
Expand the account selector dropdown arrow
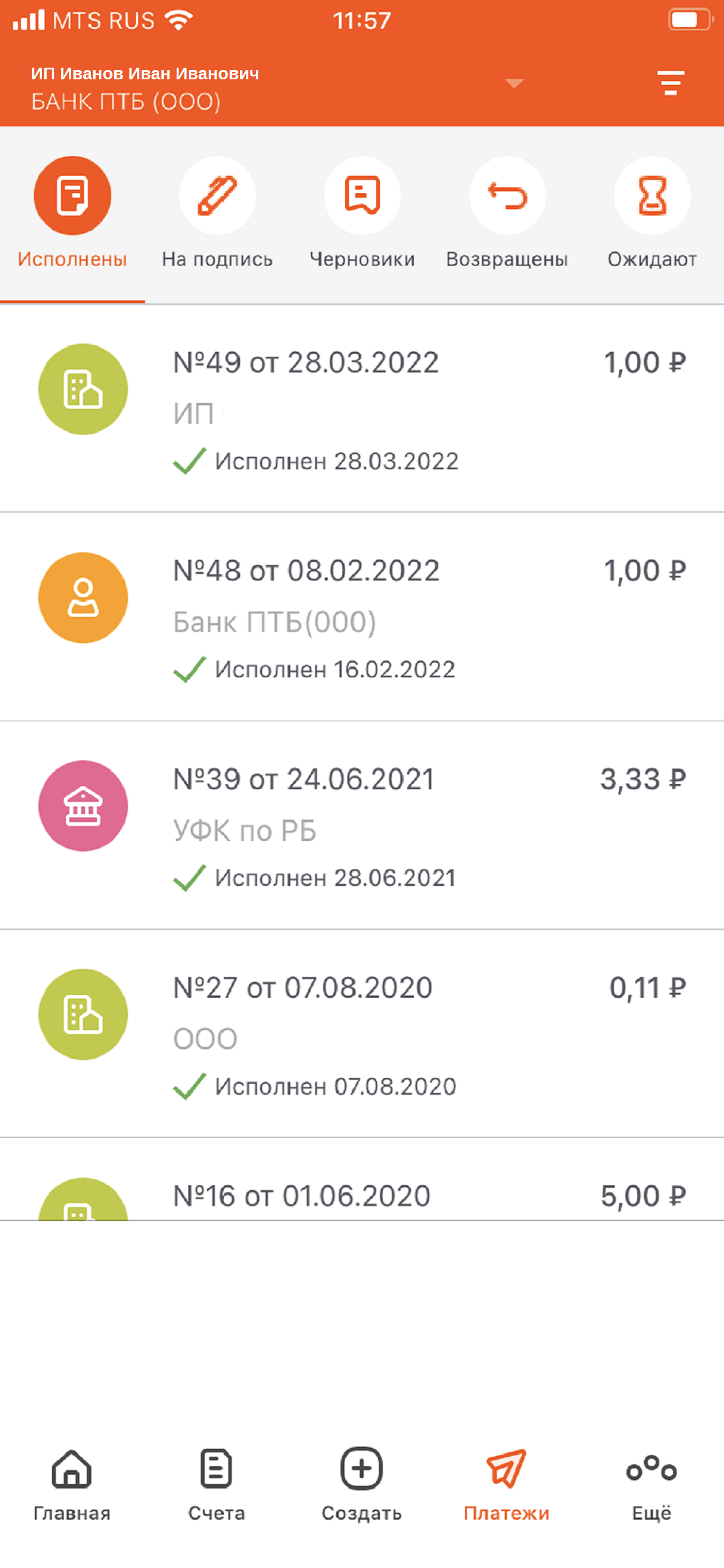click(x=515, y=83)
